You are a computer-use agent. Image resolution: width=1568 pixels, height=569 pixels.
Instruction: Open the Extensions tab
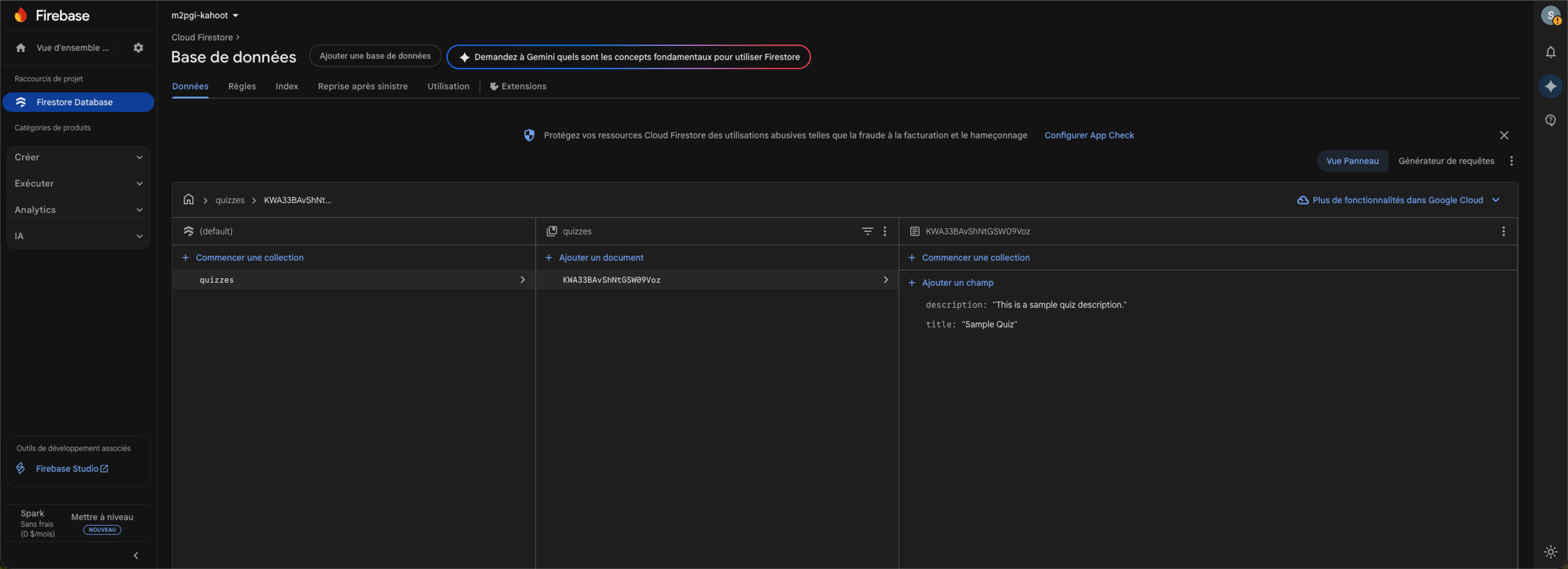pos(518,86)
